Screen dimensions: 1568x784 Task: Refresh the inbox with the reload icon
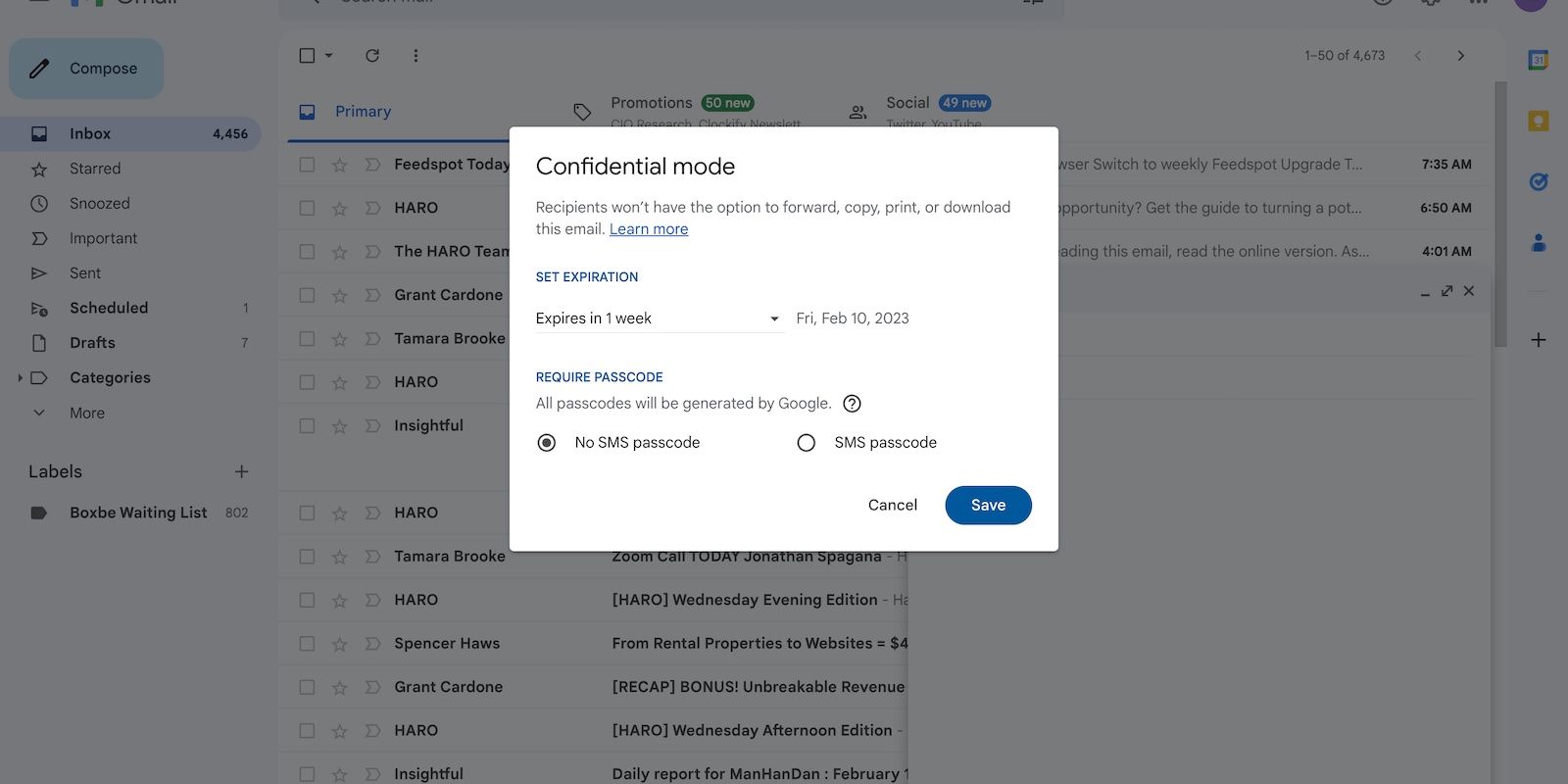click(x=372, y=56)
